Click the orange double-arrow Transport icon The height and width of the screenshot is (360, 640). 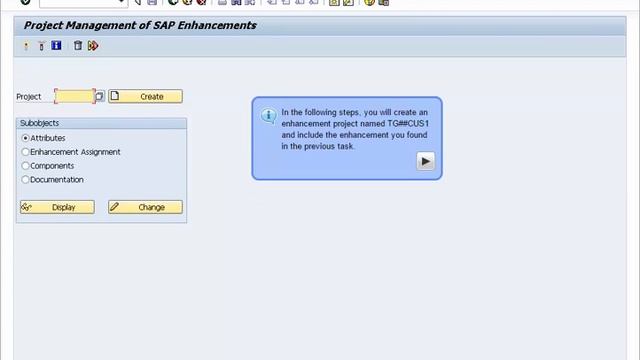(93, 45)
